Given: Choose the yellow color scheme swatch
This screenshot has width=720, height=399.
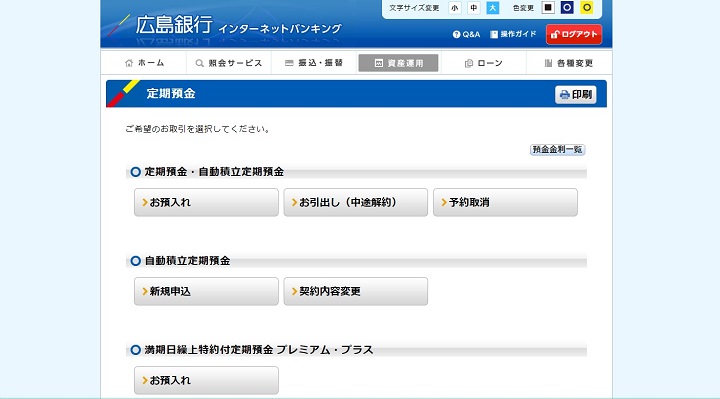Looking at the screenshot, I should (586, 7).
